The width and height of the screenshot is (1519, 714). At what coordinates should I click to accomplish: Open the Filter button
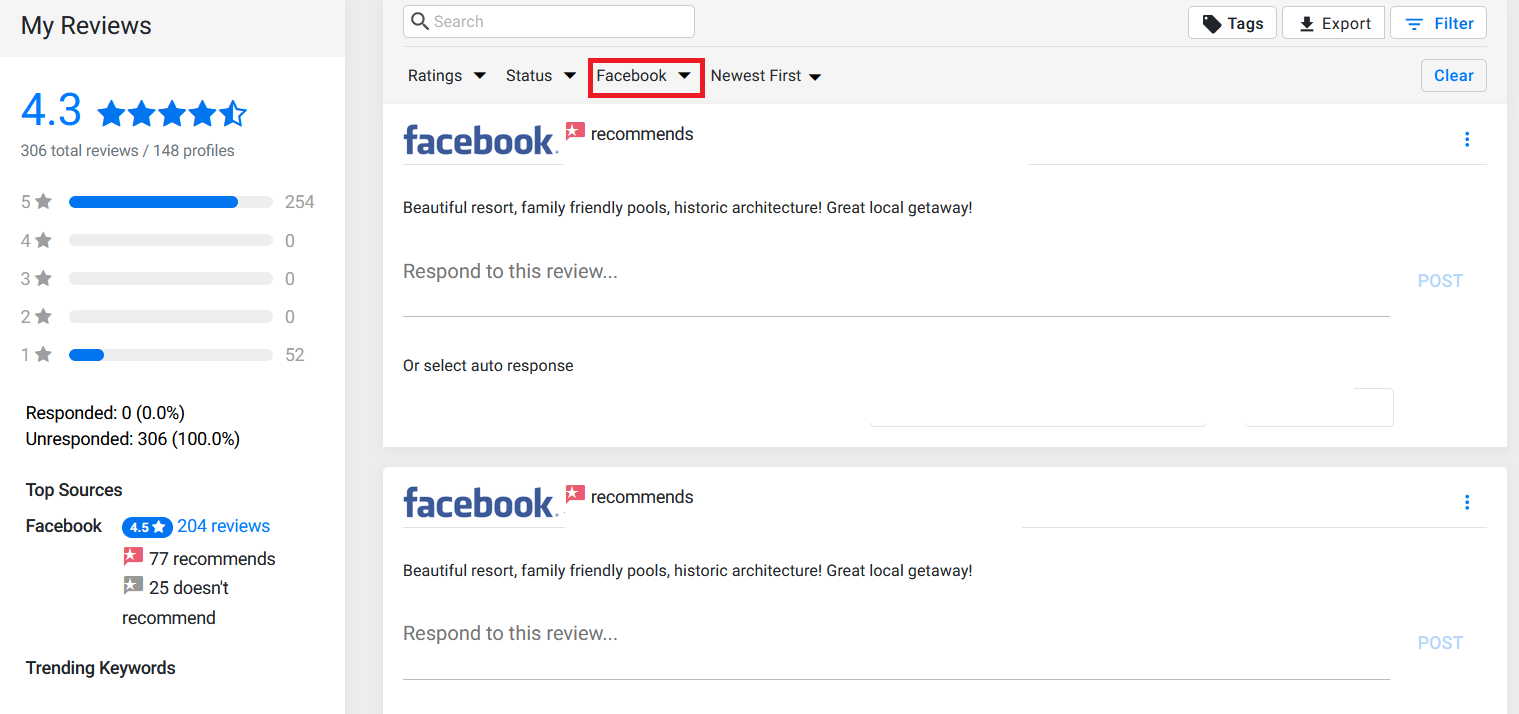[1438, 23]
